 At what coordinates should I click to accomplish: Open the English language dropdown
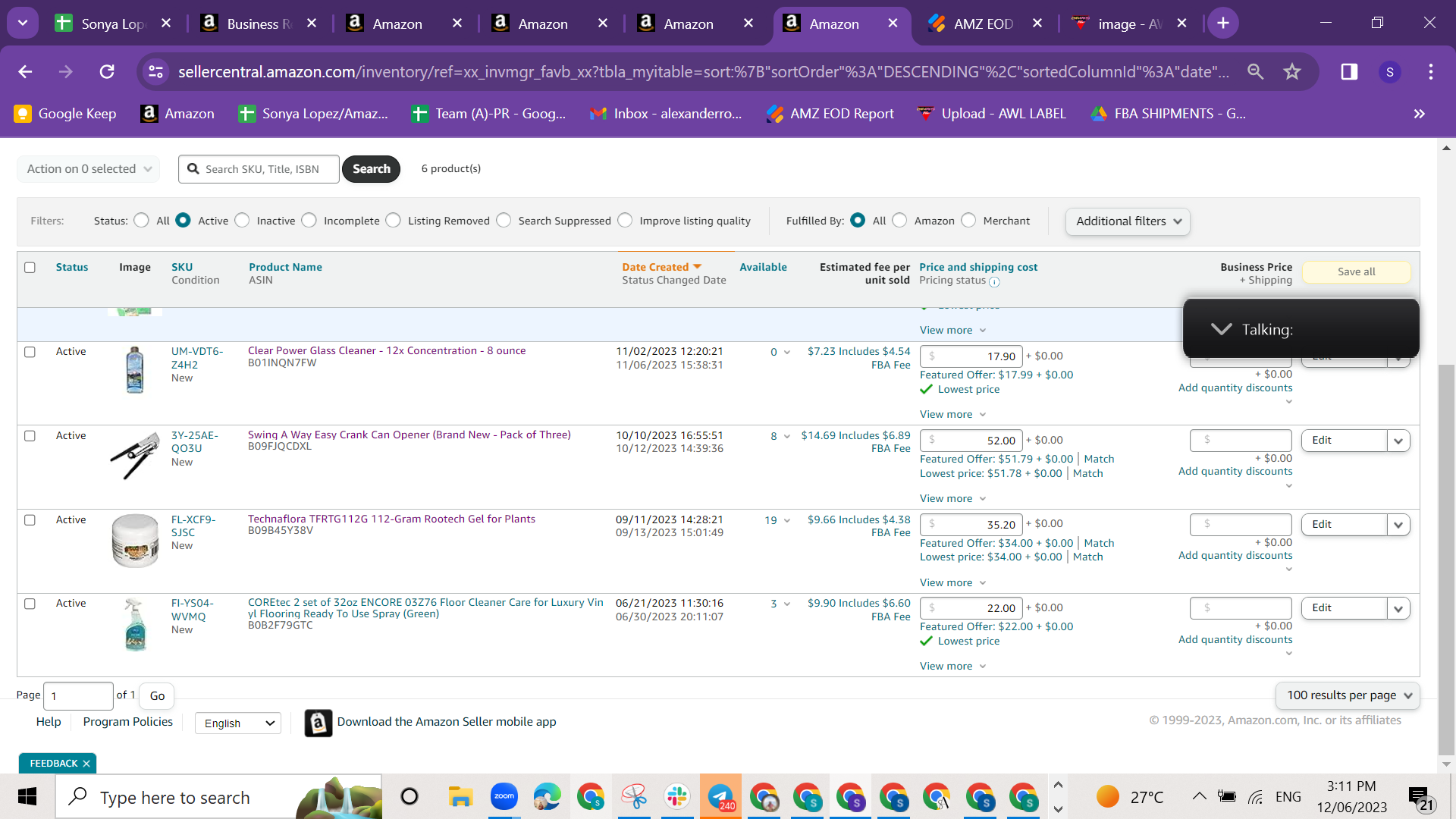click(x=238, y=723)
